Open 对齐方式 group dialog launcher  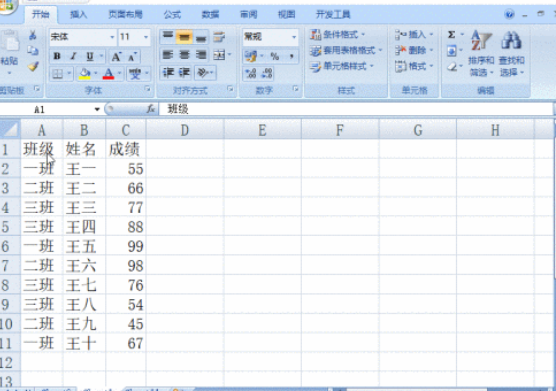tap(230, 89)
